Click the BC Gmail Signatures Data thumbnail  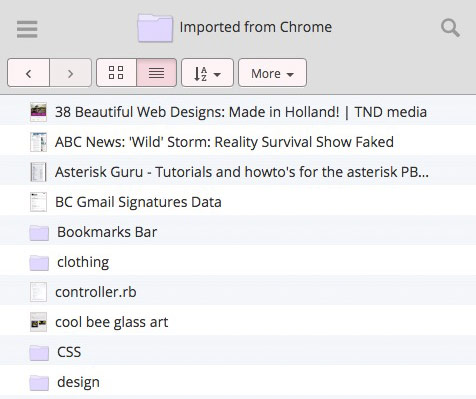38,202
